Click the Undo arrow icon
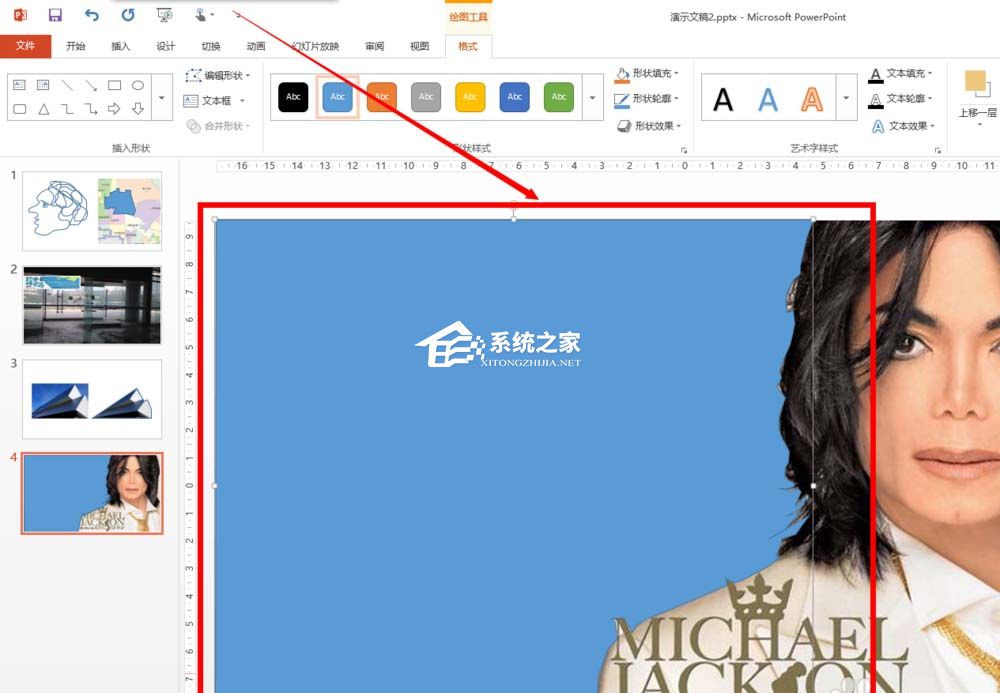This screenshot has height=693, width=1000. 92,14
